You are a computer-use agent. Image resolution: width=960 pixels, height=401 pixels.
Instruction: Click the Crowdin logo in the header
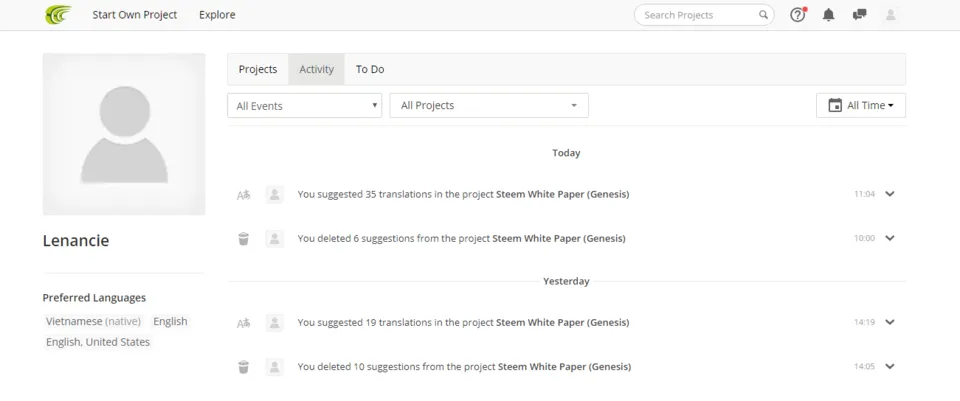point(58,15)
